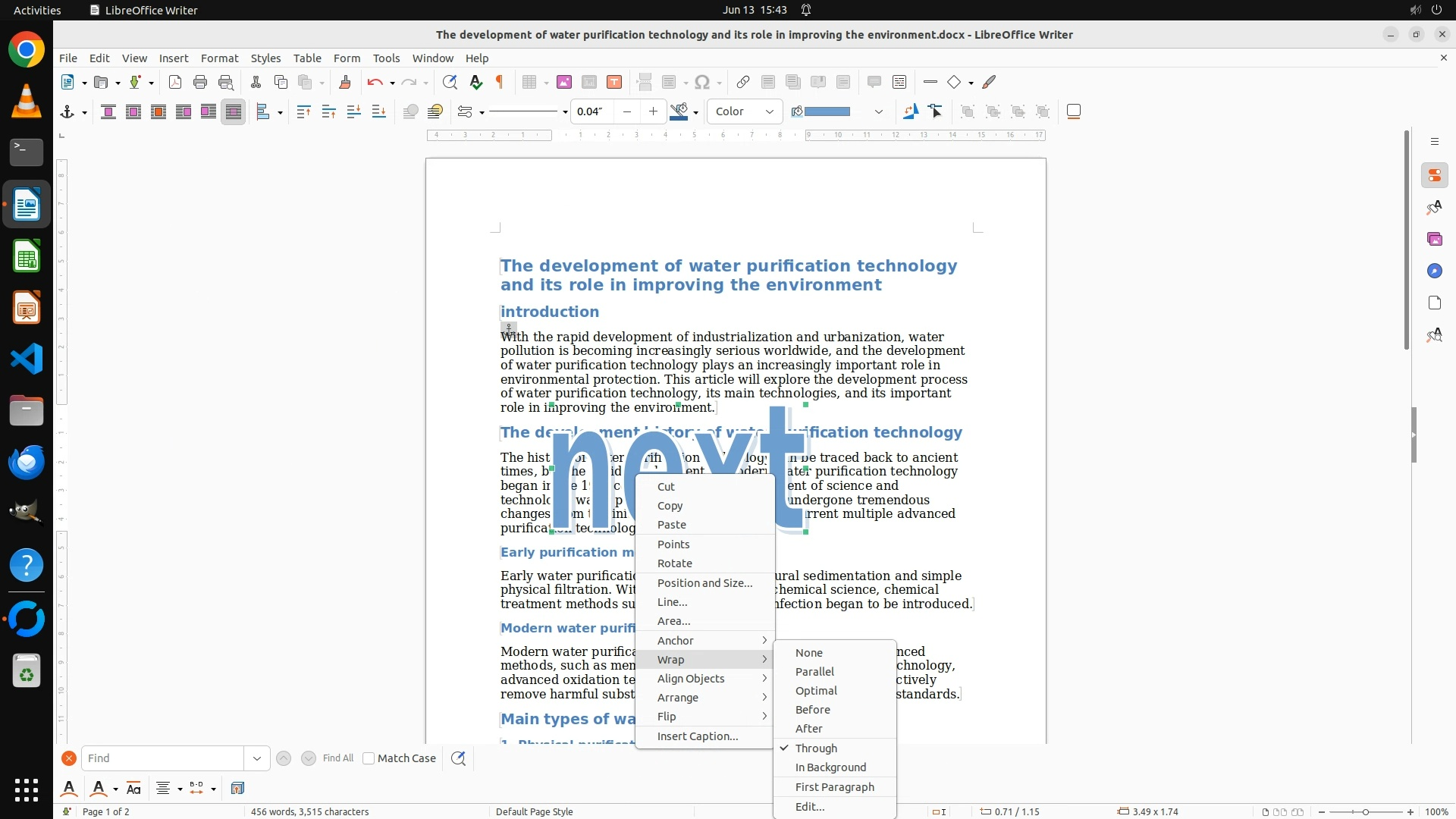Click Export as PDF toolbar icon
This screenshot has width=1456, height=819.
[175, 83]
